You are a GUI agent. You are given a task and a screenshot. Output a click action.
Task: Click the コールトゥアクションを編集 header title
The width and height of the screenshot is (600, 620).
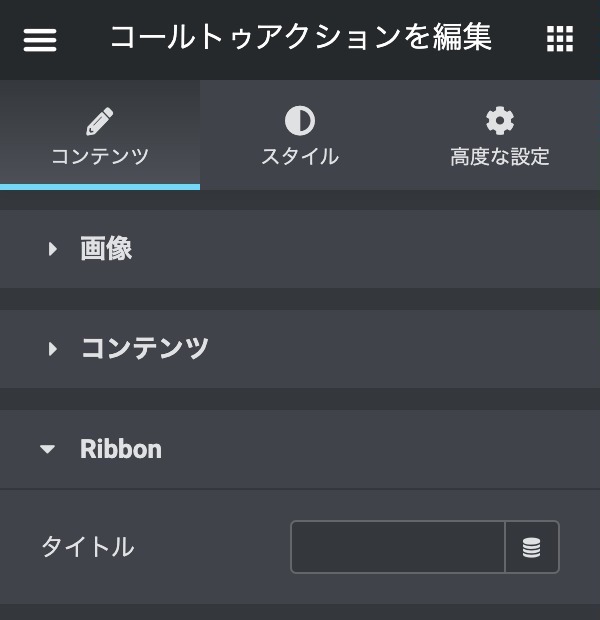click(300, 38)
